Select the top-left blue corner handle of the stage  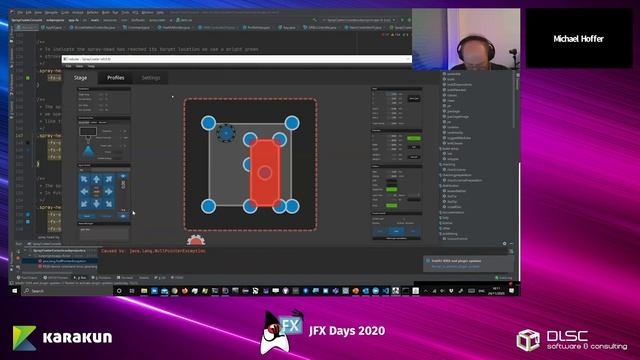tap(208, 123)
